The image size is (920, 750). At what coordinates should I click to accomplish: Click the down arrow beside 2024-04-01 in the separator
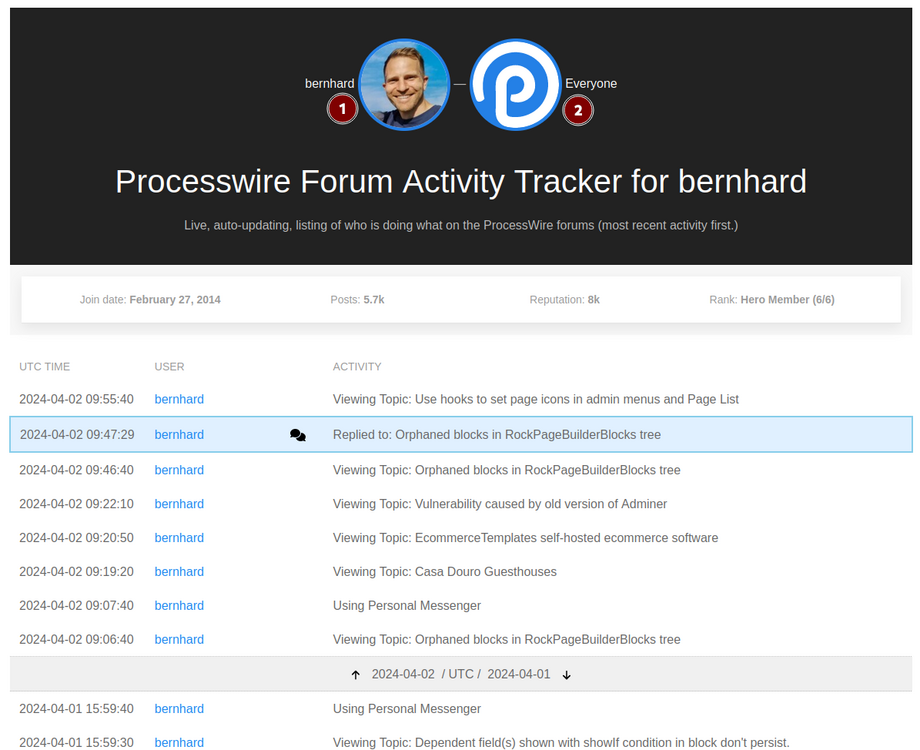click(x=566, y=674)
